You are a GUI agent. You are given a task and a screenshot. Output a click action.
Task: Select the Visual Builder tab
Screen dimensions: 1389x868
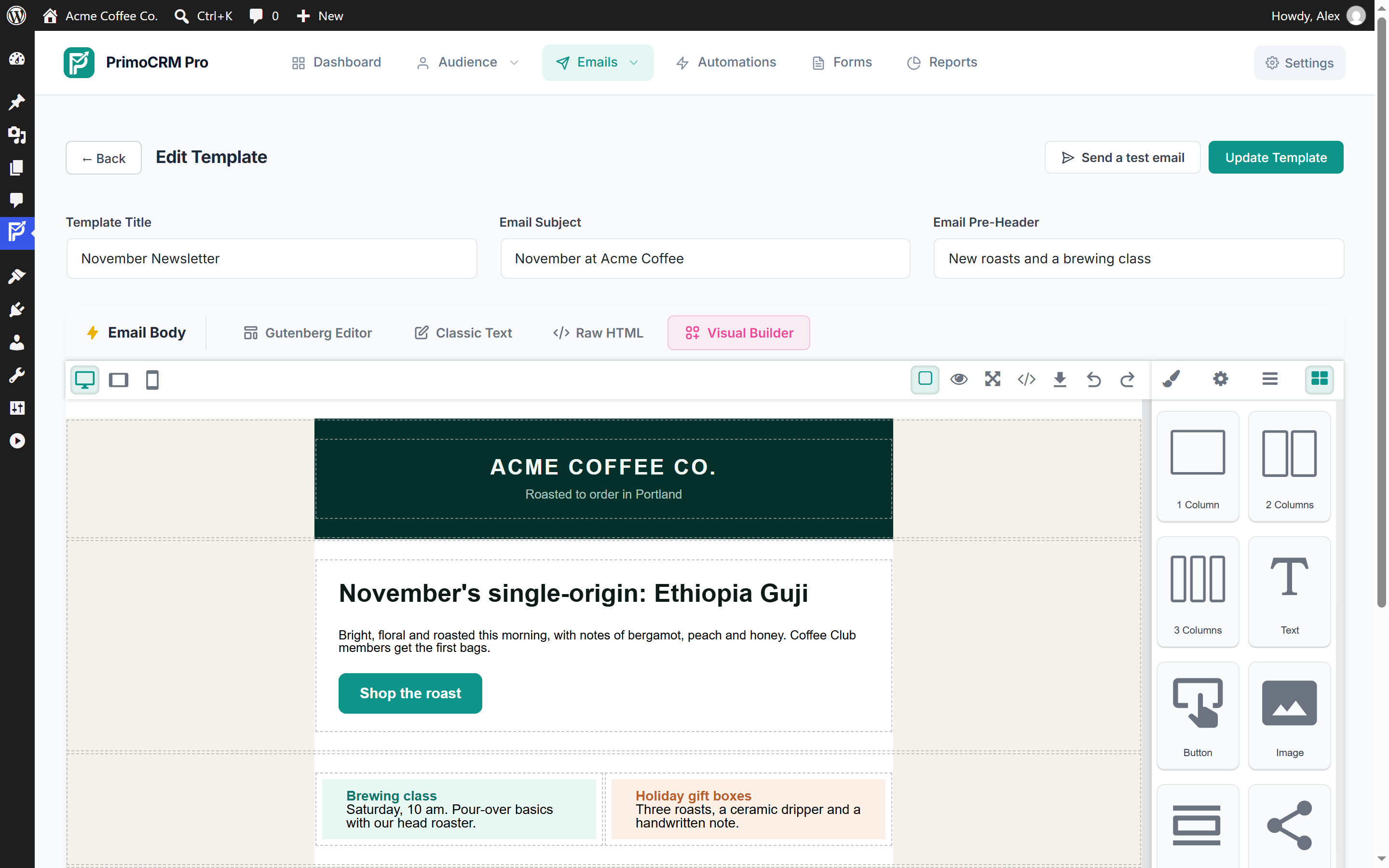click(739, 332)
